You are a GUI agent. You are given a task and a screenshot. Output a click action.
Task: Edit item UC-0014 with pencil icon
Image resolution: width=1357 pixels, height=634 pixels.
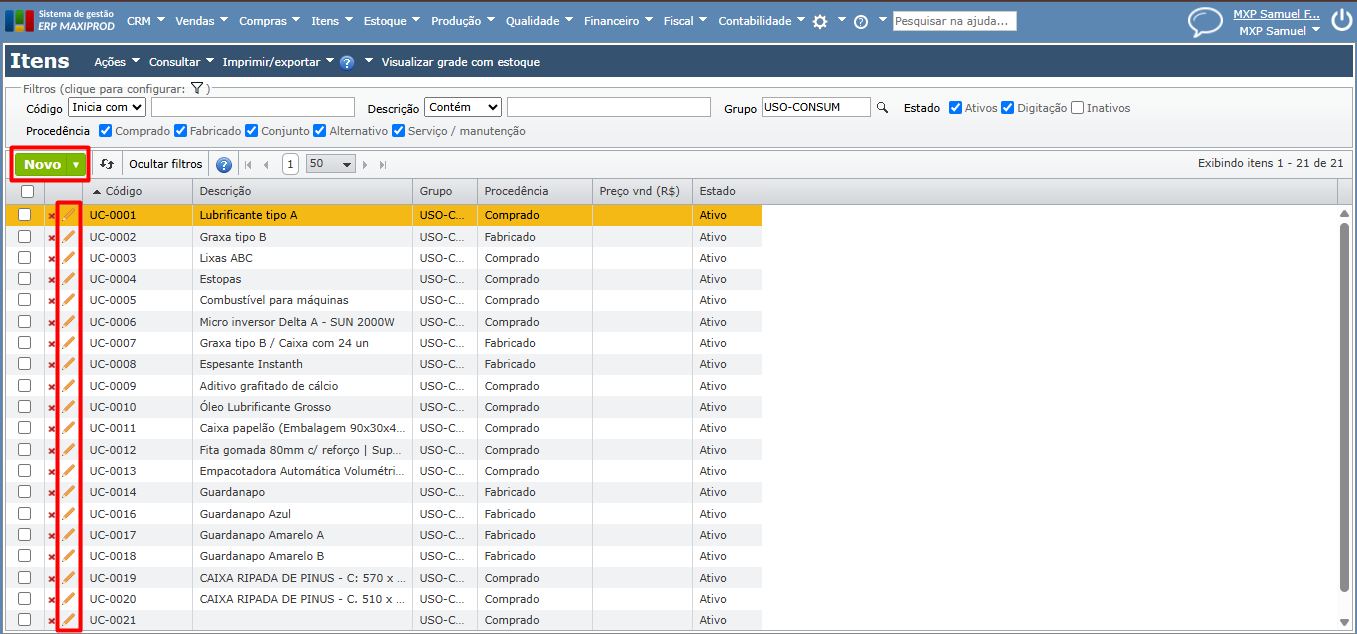(x=69, y=492)
